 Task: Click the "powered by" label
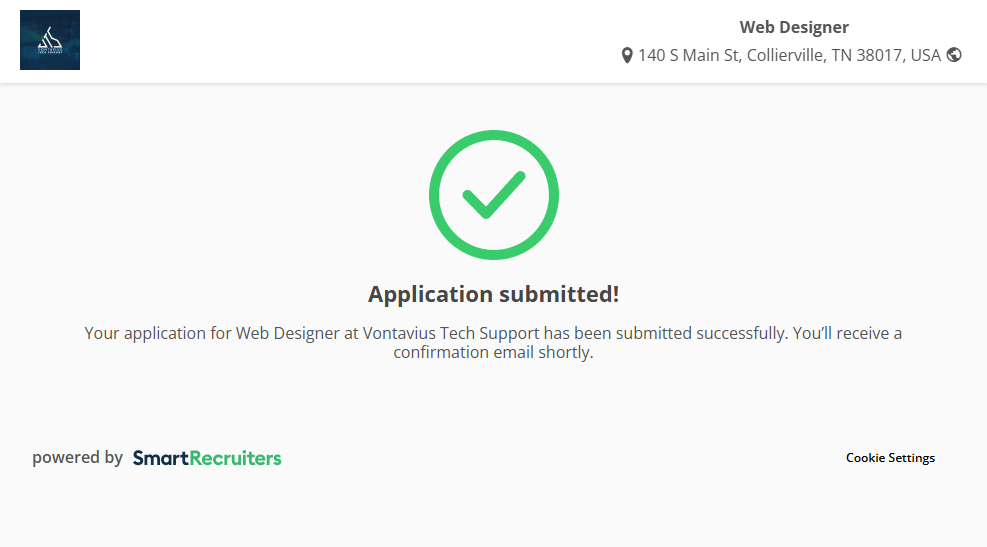[x=77, y=458]
